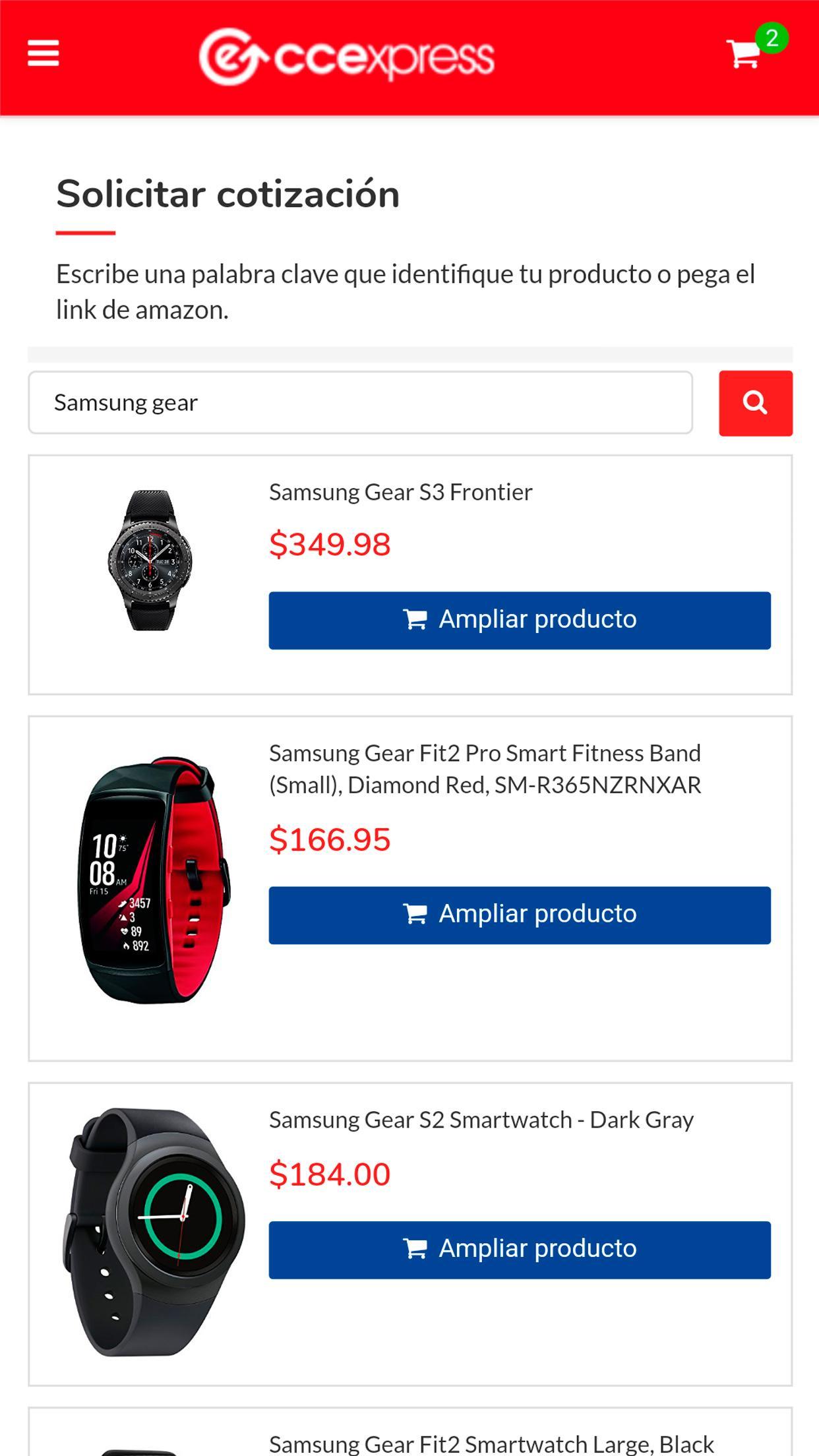
Task: Open the shopping cart
Action: pos(743,54)
